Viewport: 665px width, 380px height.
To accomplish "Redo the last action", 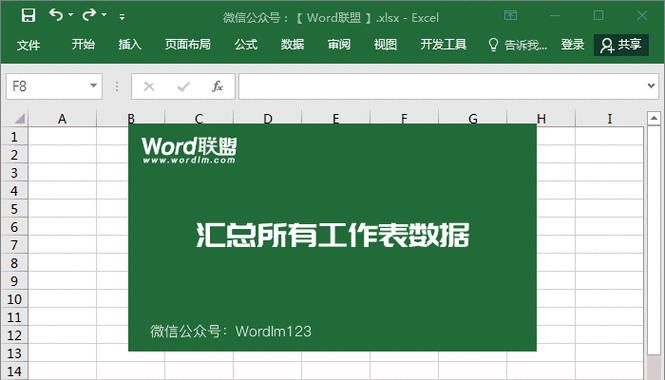I will 89,15.
